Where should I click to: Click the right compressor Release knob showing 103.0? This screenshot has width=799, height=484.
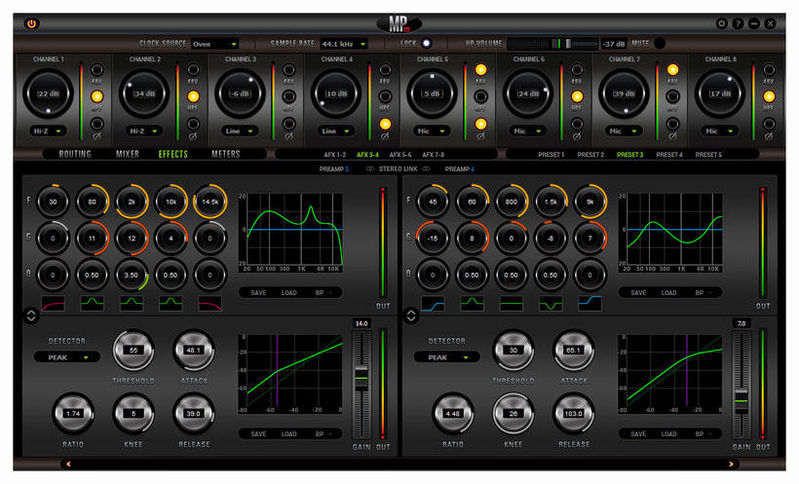tap(573, 413)
